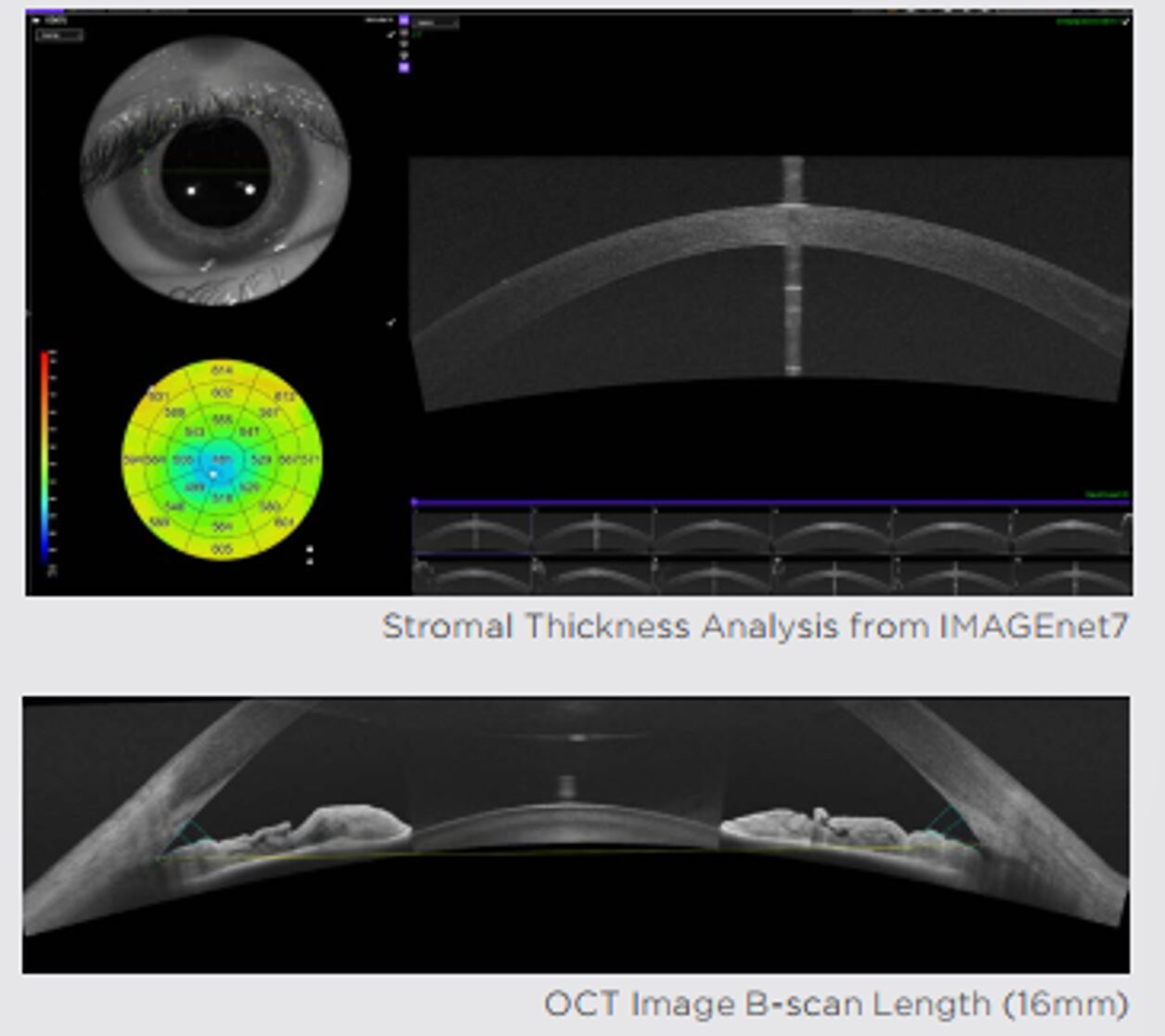Click the small square icon right of the thickness map
The width and height of the screenshot is (1165, 1036).
(x=309, y=550)
